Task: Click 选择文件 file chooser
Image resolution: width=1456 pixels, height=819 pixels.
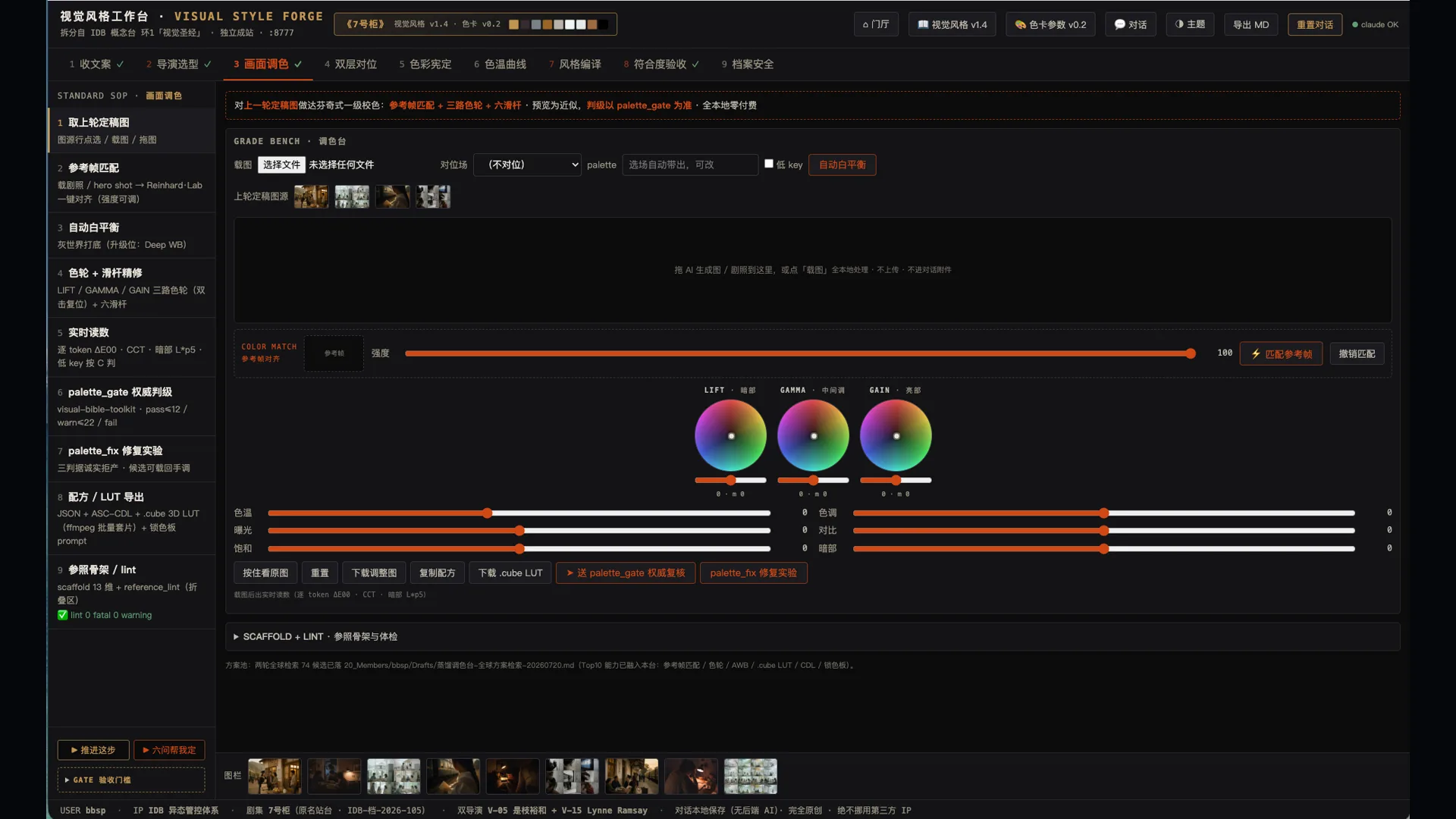Action: pos(281,165)
